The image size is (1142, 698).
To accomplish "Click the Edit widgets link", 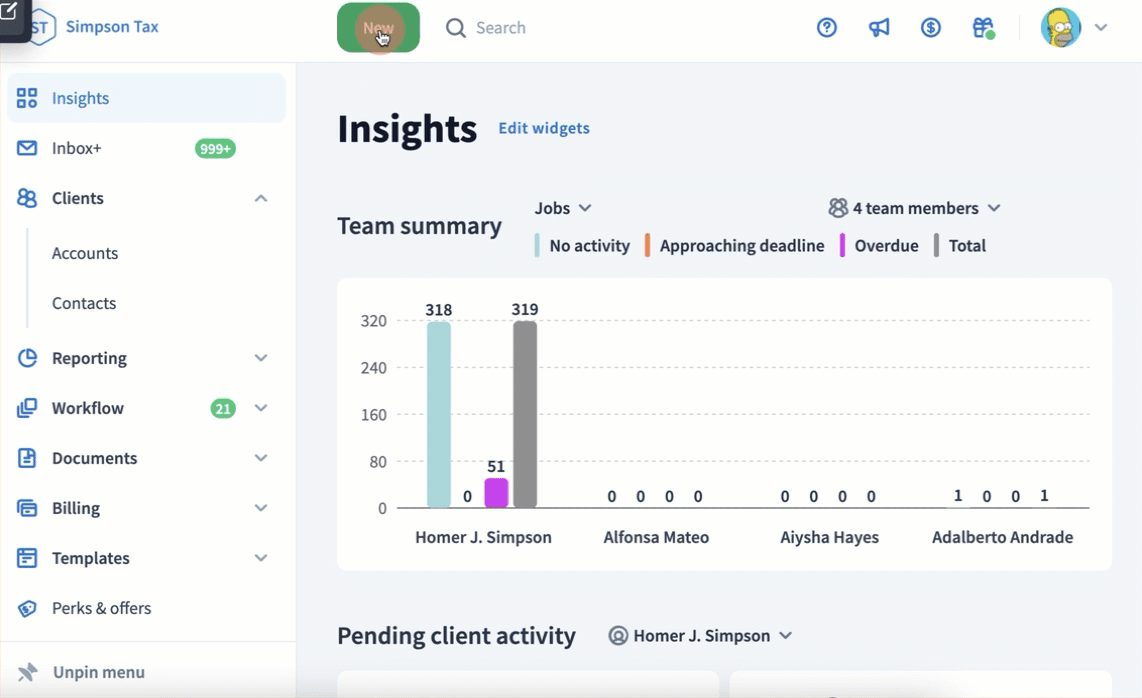I will tap(544, 128).
